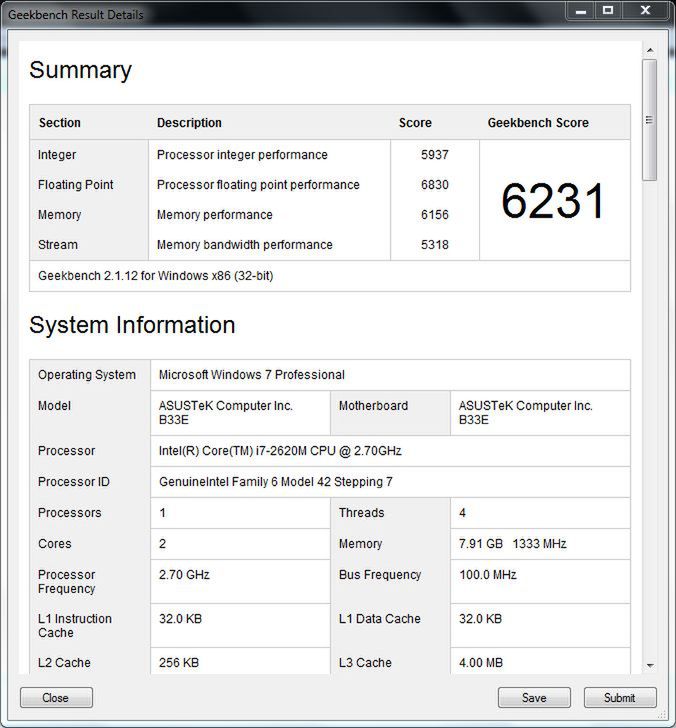Click the Motherboard label
This screenshot has width=676, height=728.
[373, 406]
